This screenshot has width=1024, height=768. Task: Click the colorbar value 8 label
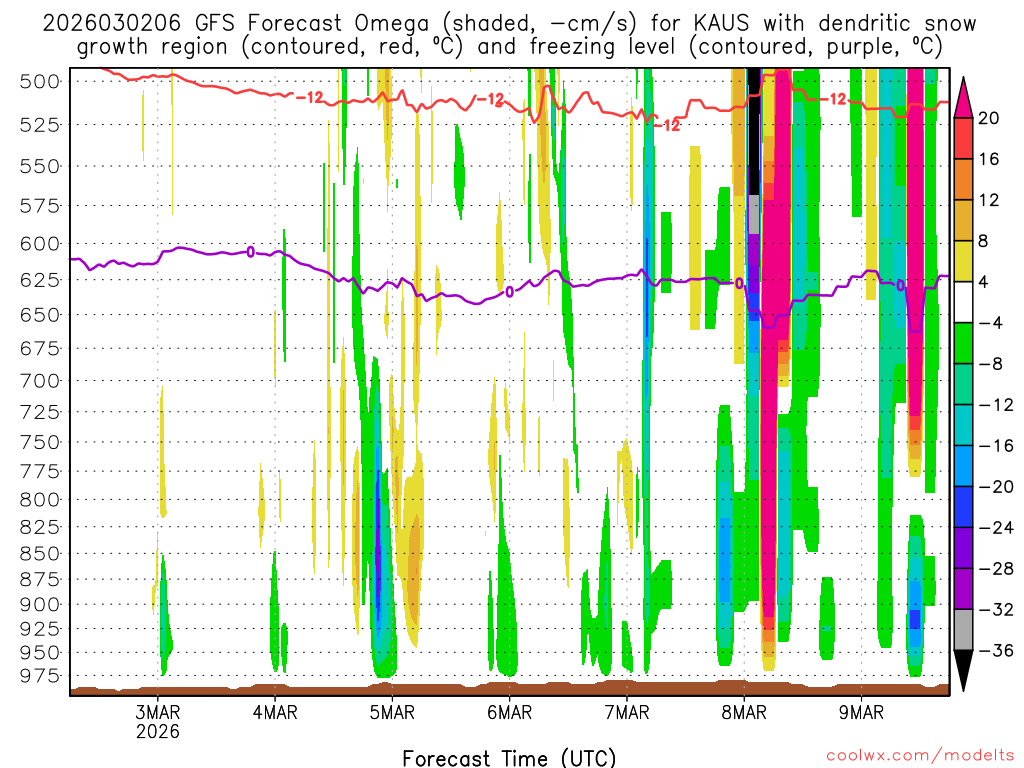(x=984, y=241)
